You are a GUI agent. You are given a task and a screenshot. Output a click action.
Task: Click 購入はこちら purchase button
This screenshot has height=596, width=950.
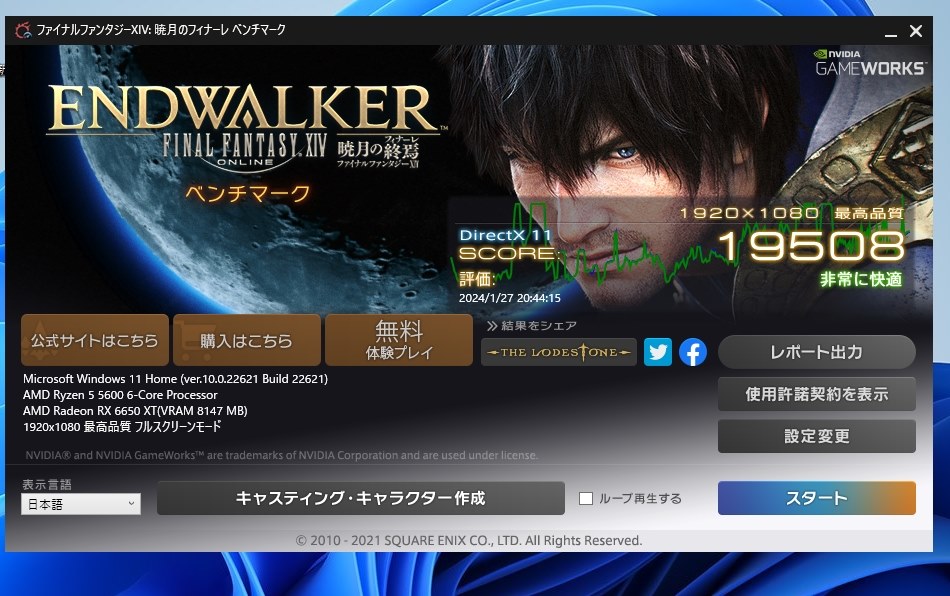(x=247, y=340)
